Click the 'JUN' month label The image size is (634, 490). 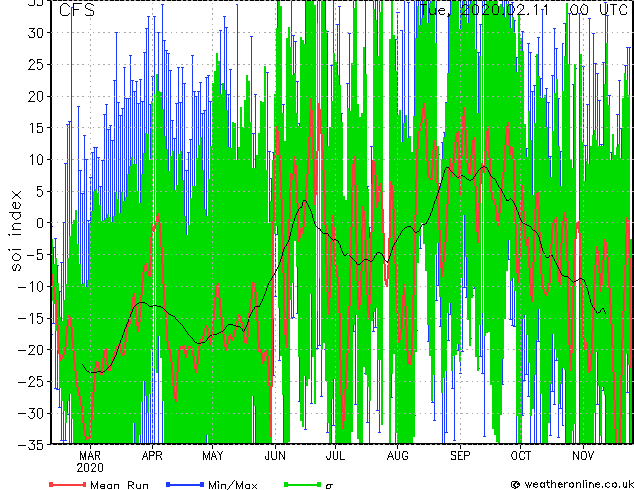tap(275, 456)
